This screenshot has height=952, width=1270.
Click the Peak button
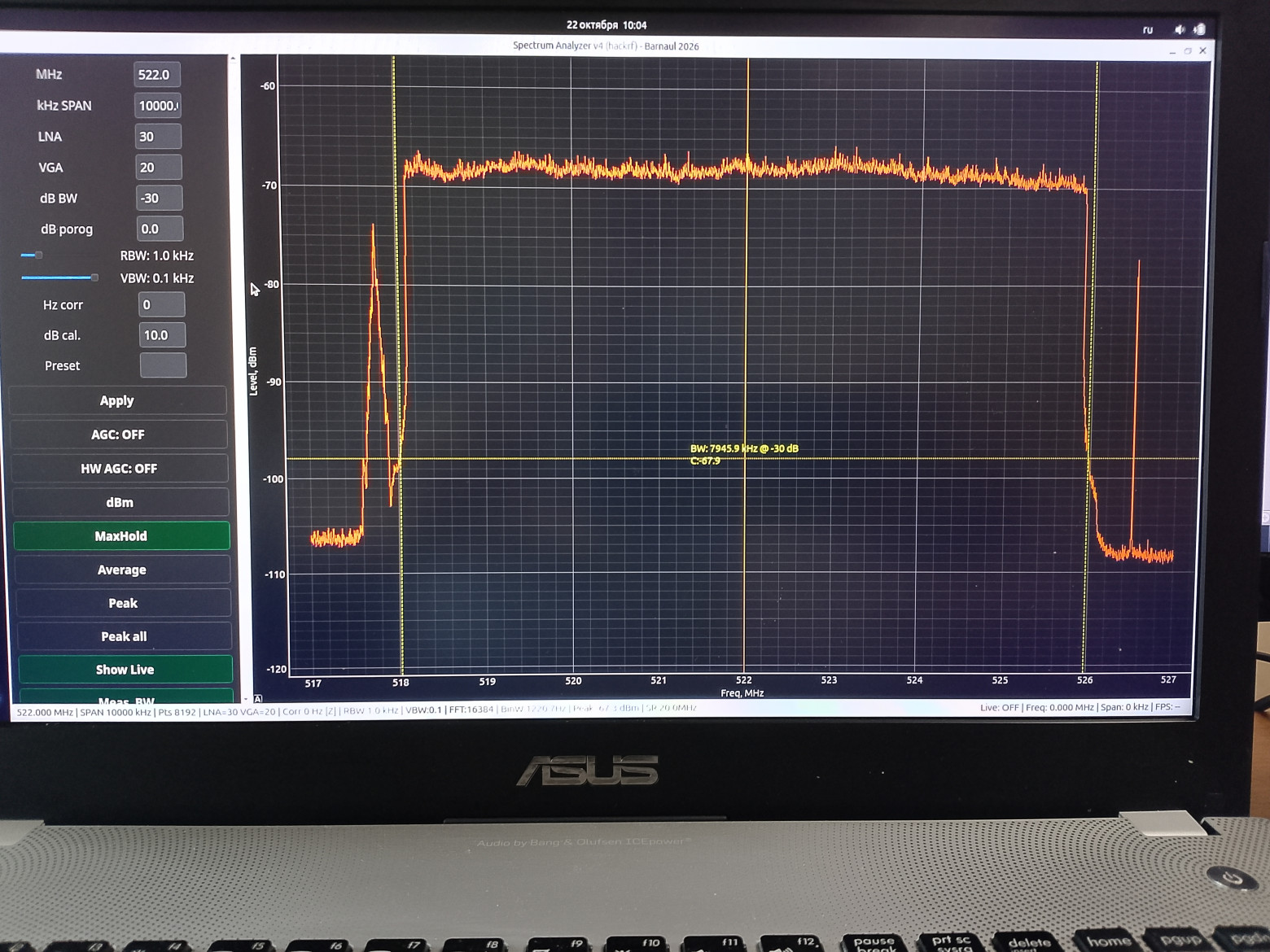pyautogui.click(x=123, y=603)
